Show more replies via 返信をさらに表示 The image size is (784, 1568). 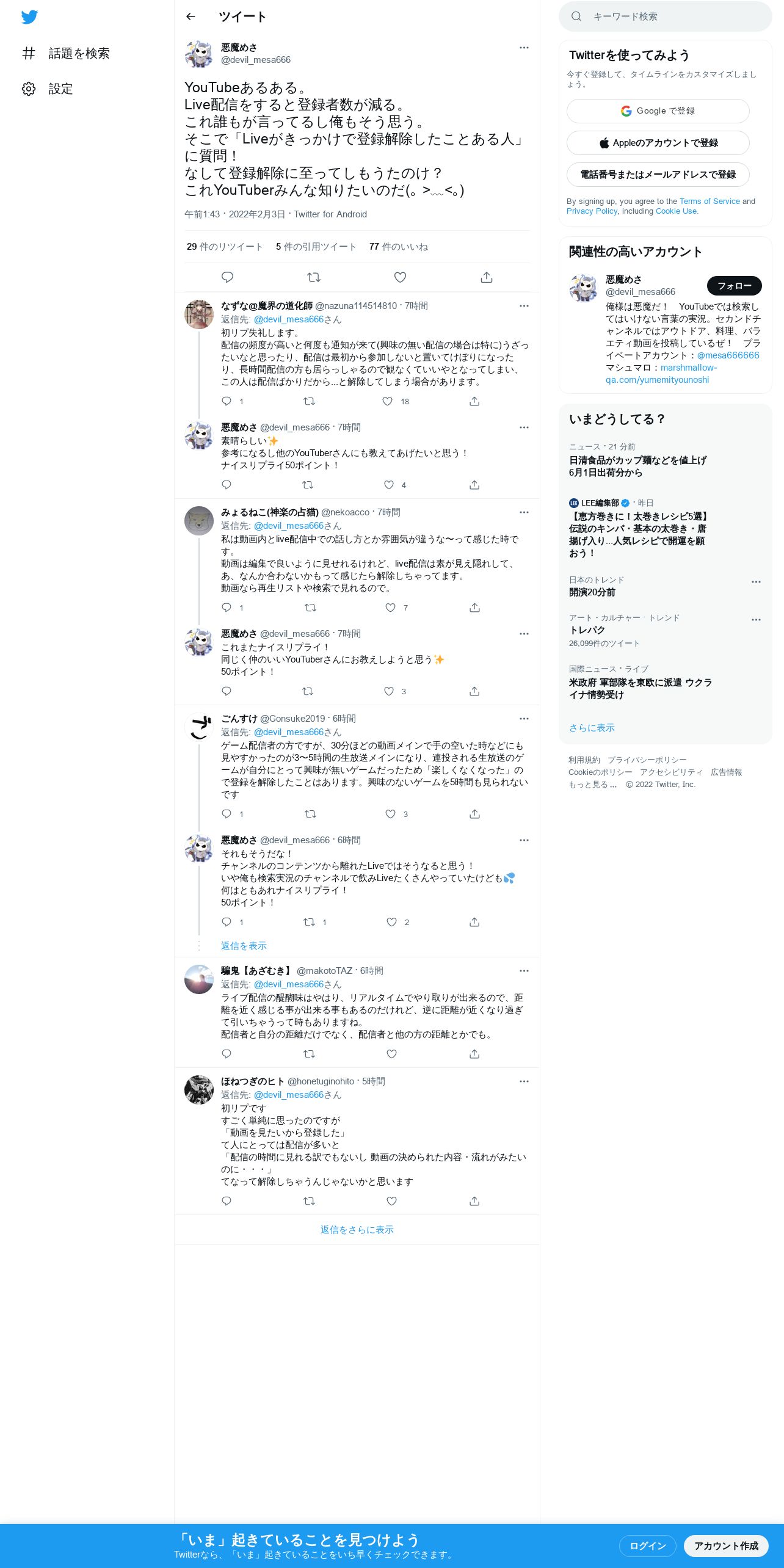(357, 1230)
